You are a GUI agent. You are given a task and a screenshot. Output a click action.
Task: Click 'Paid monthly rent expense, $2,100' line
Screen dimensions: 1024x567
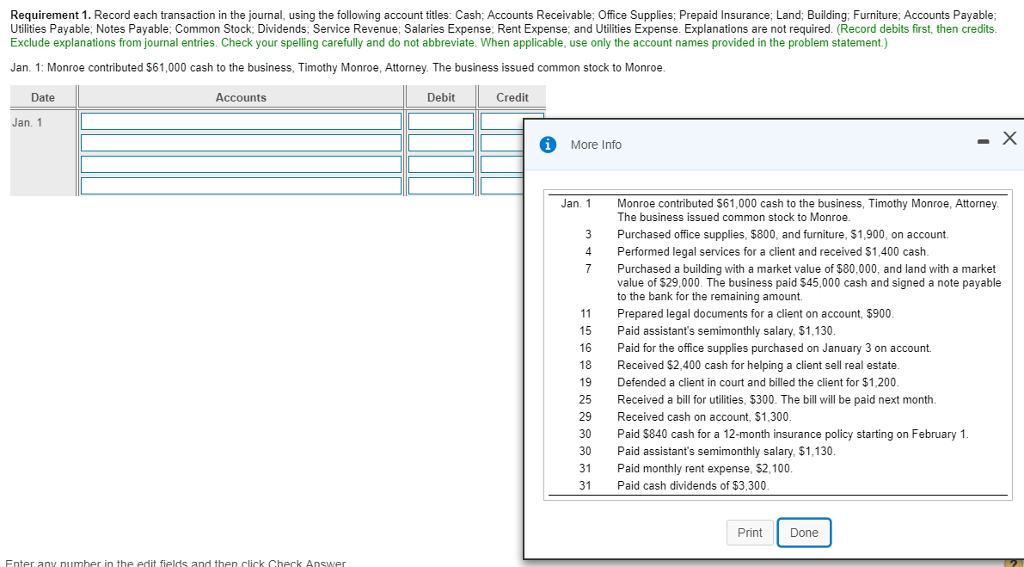tap(705, 468)
